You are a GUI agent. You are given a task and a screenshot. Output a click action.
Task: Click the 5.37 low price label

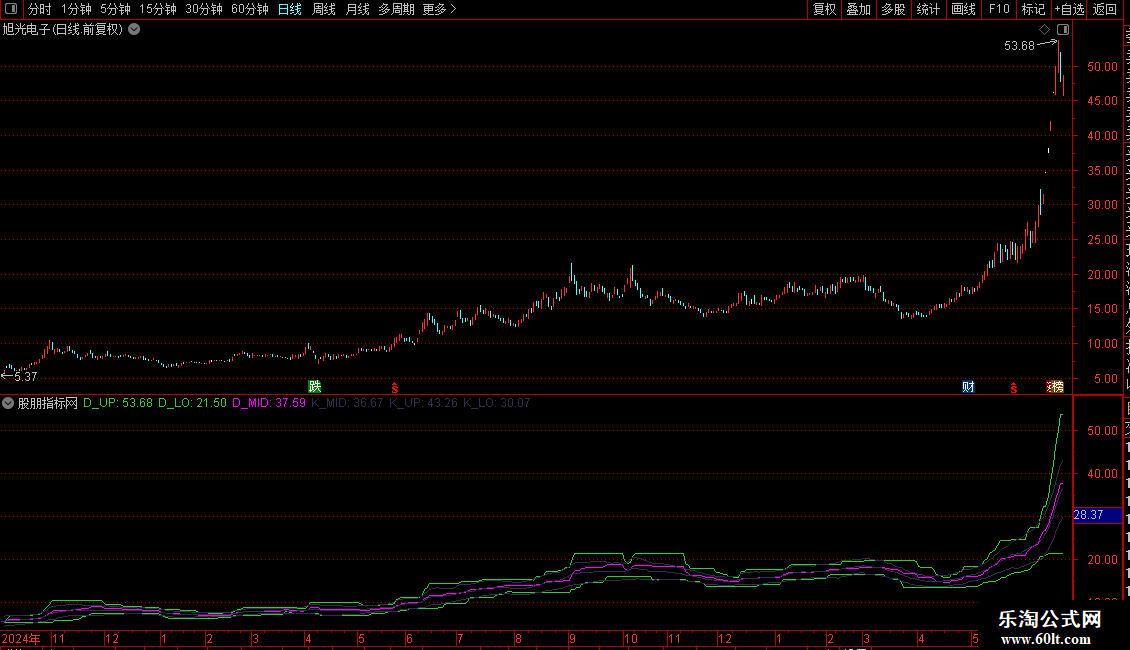[25, 377]
